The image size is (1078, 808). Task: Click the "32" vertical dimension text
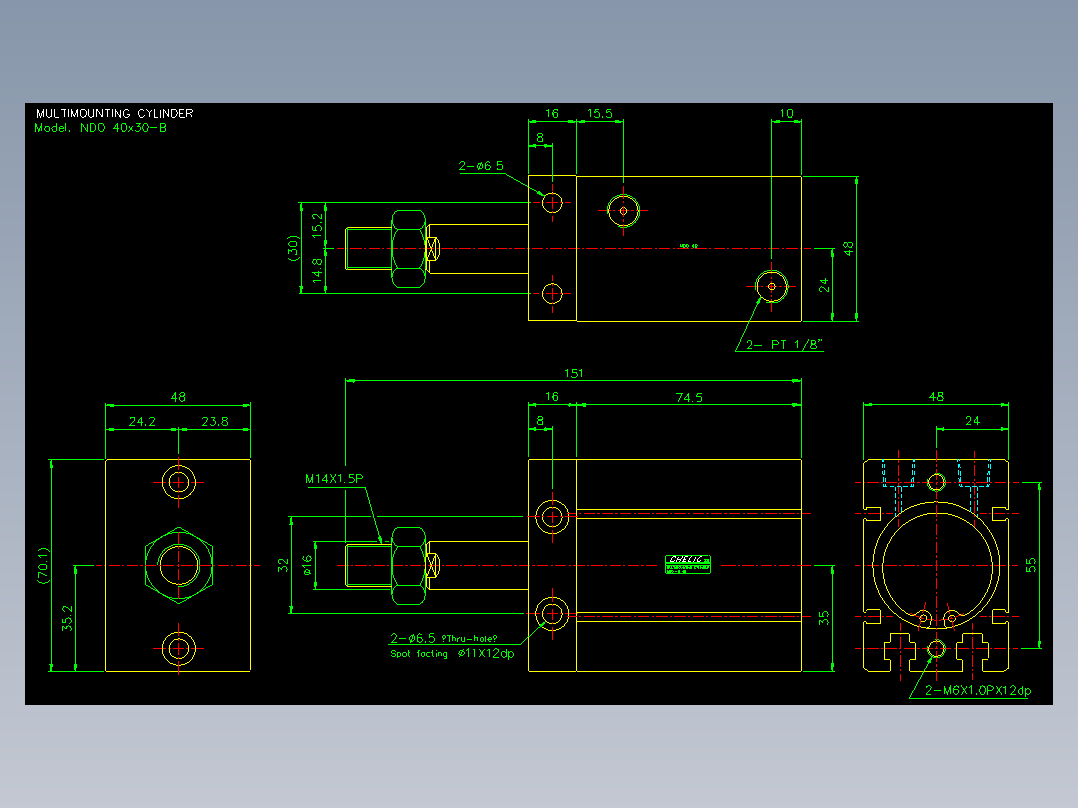point(283,565)
